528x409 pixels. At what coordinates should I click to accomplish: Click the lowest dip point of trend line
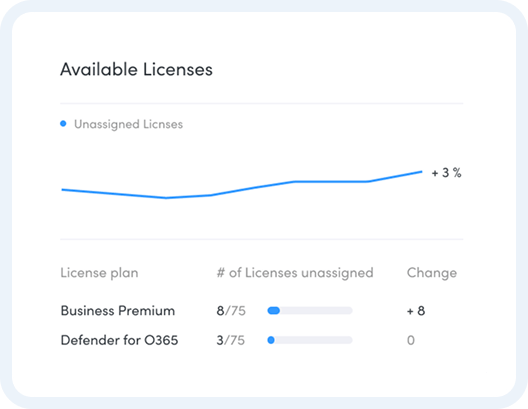point(166,198)
